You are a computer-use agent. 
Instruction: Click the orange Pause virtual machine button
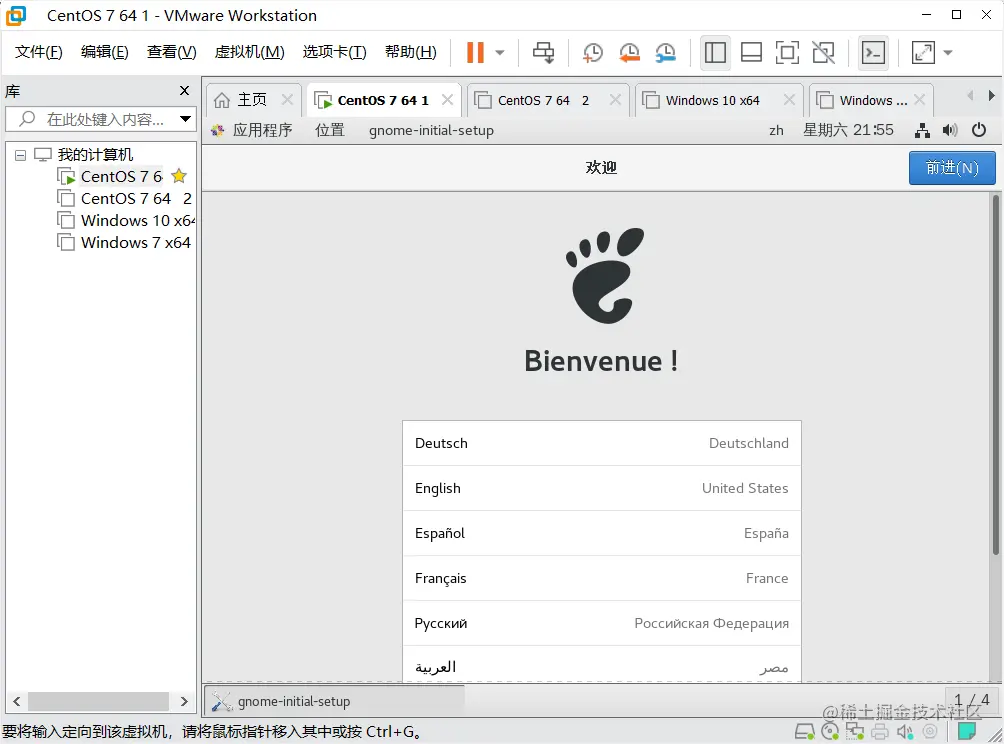475,53
